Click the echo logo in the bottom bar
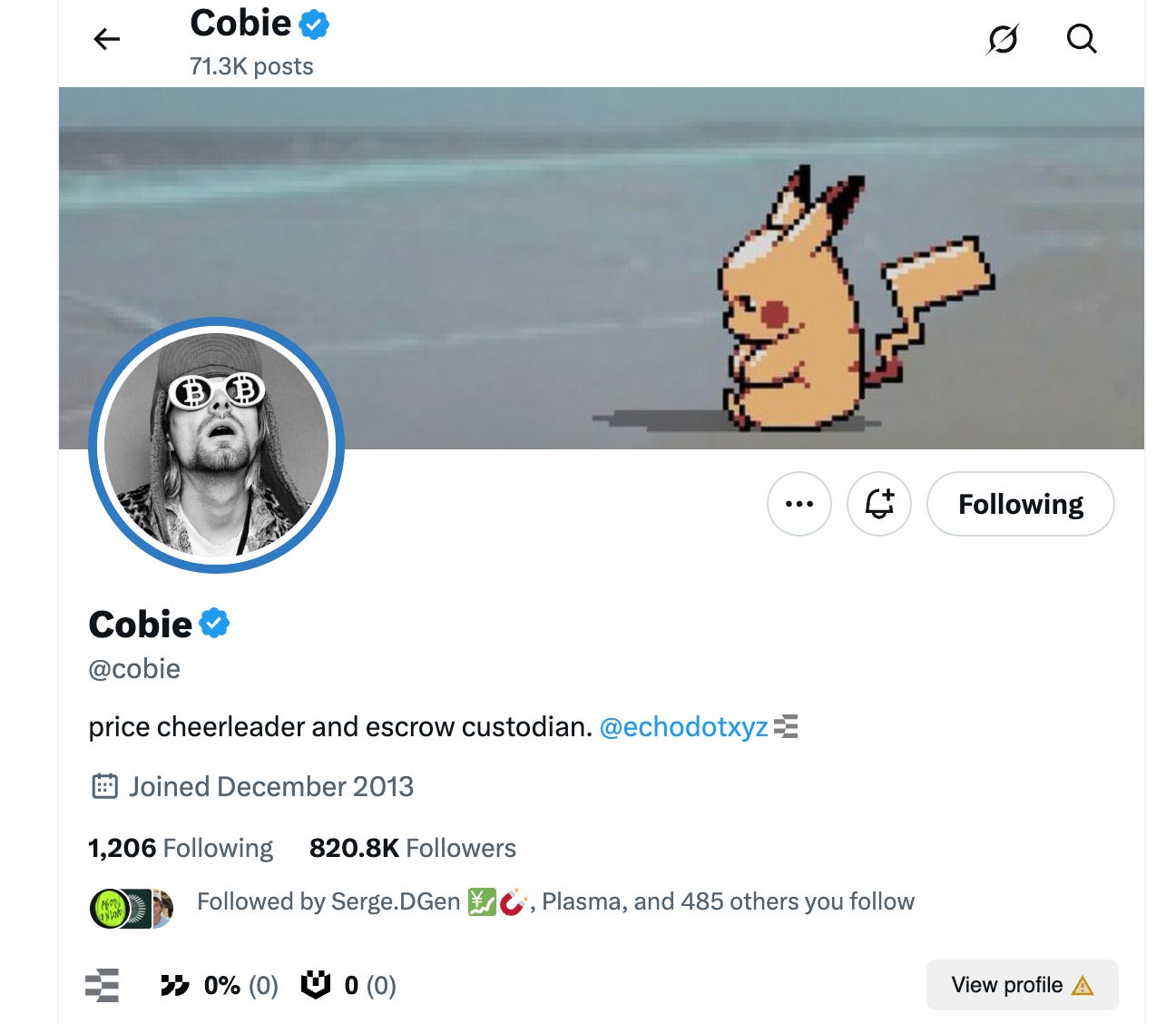 [x=102, y=985]
